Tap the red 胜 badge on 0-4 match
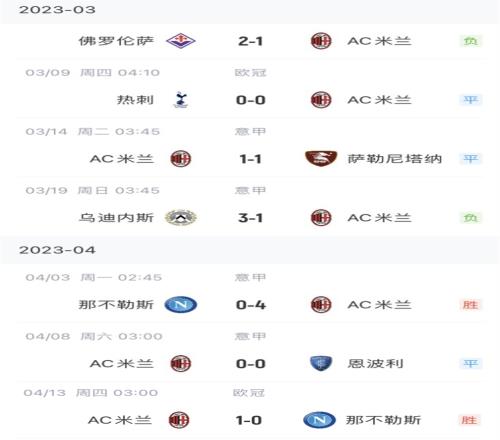 click(x=471, y=305)
